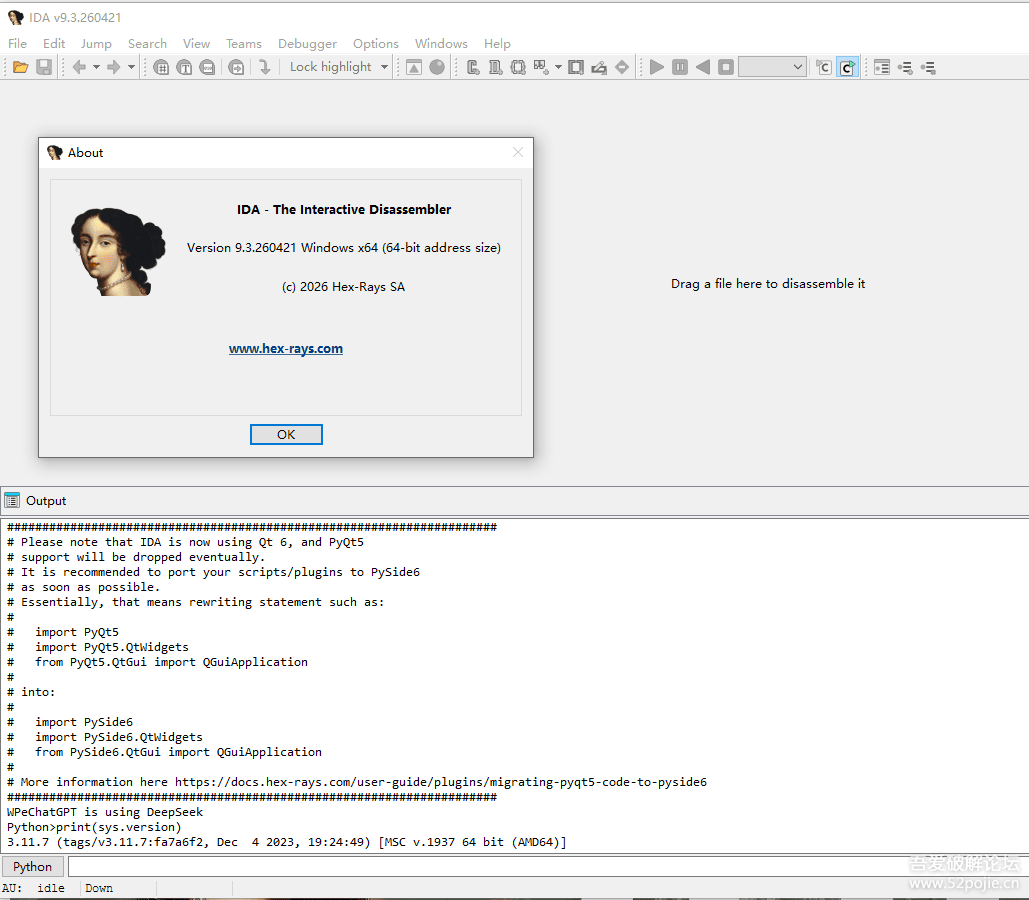The height and width of the screenshot is (900, 1029).
Task: Click the Output panel list icon
Action: 12,501
